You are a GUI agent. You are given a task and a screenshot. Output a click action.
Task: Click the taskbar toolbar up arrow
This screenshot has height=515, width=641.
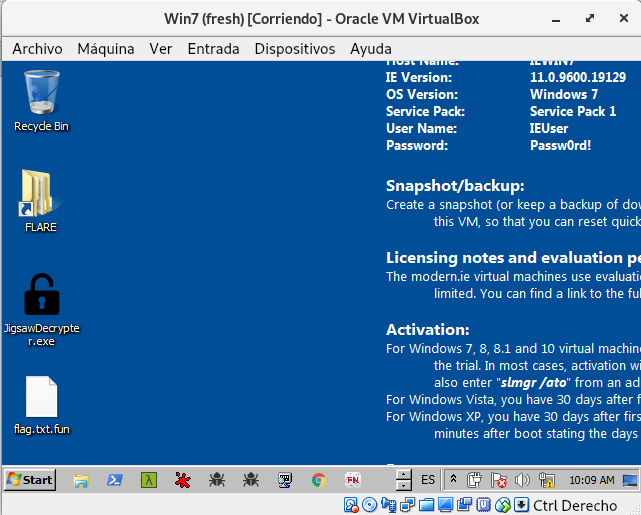click(x=403, y=475)
